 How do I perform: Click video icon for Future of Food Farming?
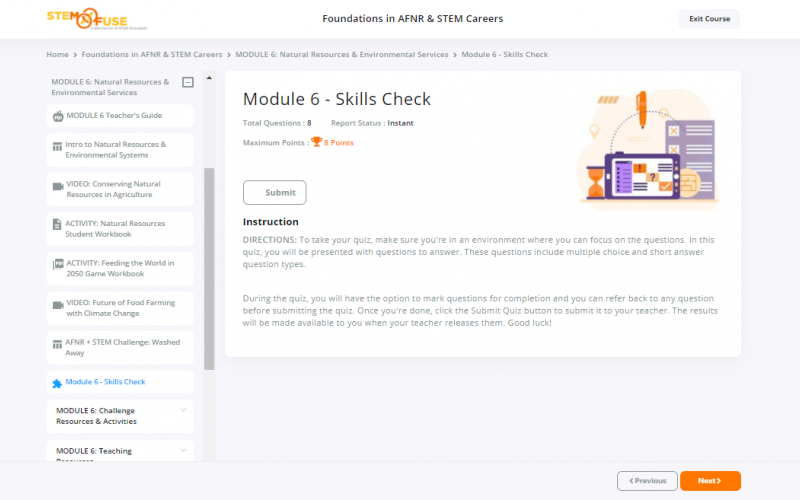(x=57, y=303)
